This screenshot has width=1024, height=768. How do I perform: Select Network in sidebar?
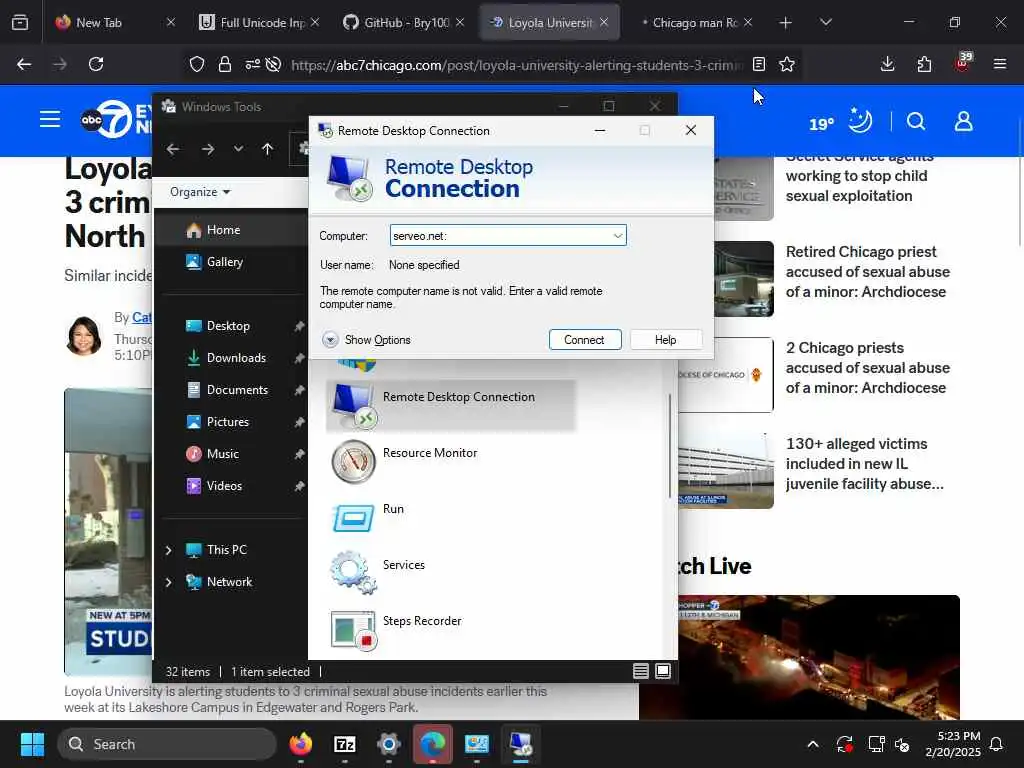[x=229, y=582]
